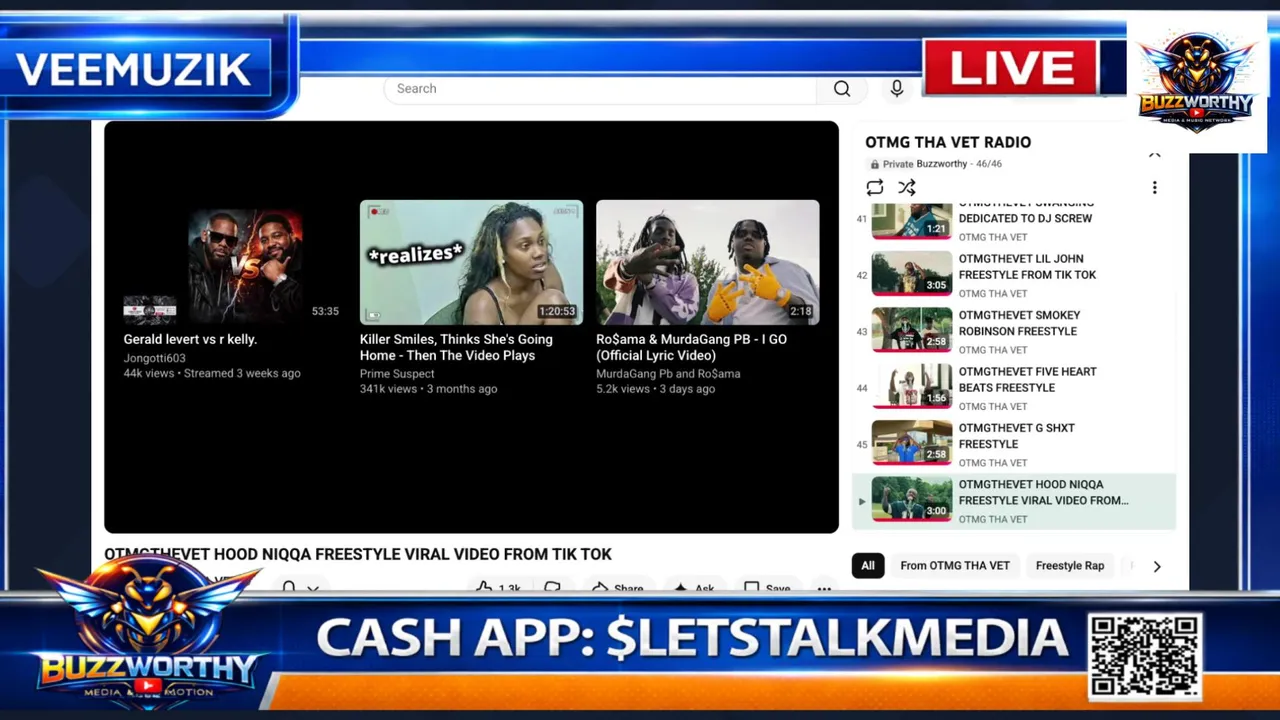Click title 'Killer Smiles, Thinks She's Going Home'
The image size is (1280, 720).
click(456, 347)
